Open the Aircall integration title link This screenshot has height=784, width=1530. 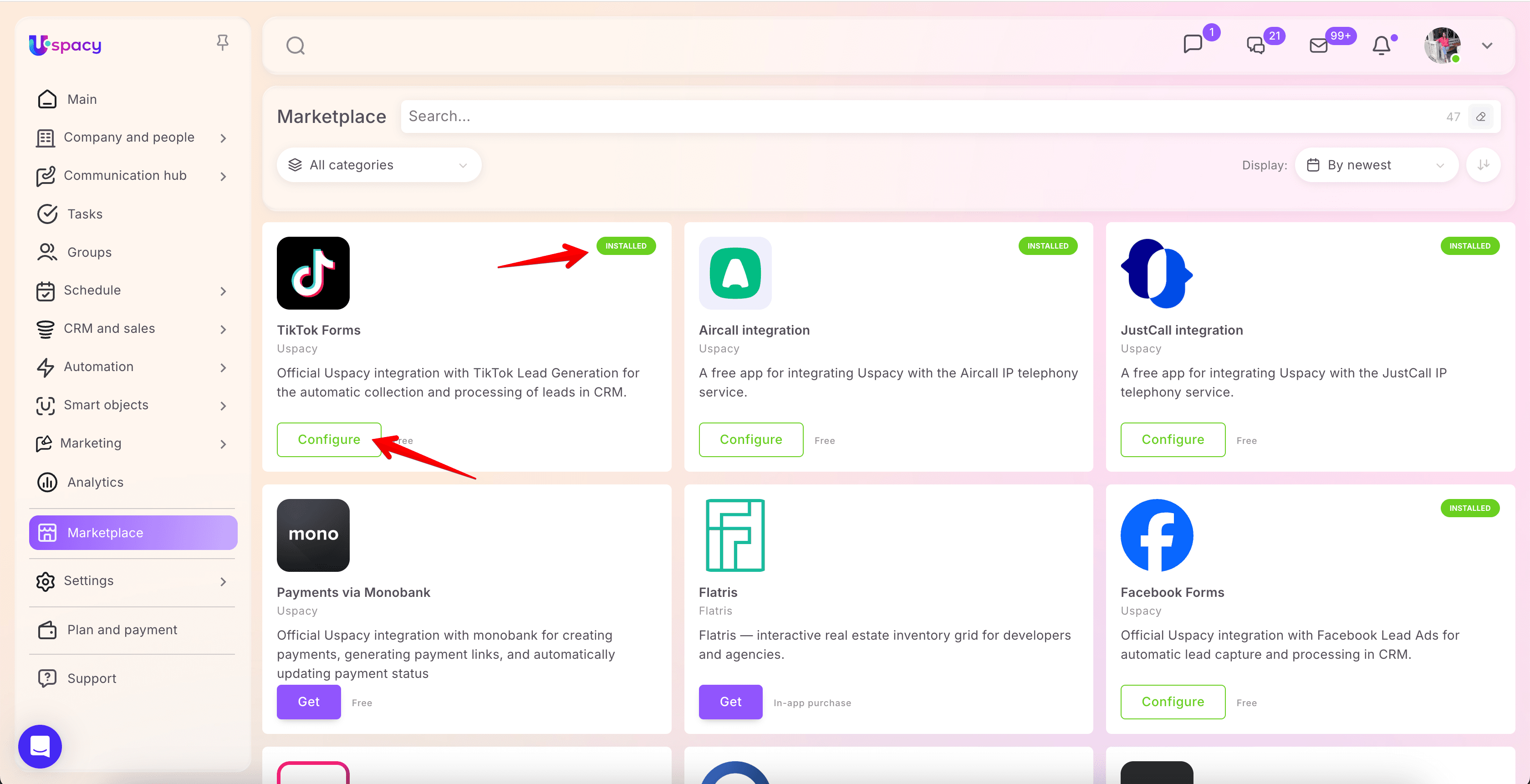(755, 330)
